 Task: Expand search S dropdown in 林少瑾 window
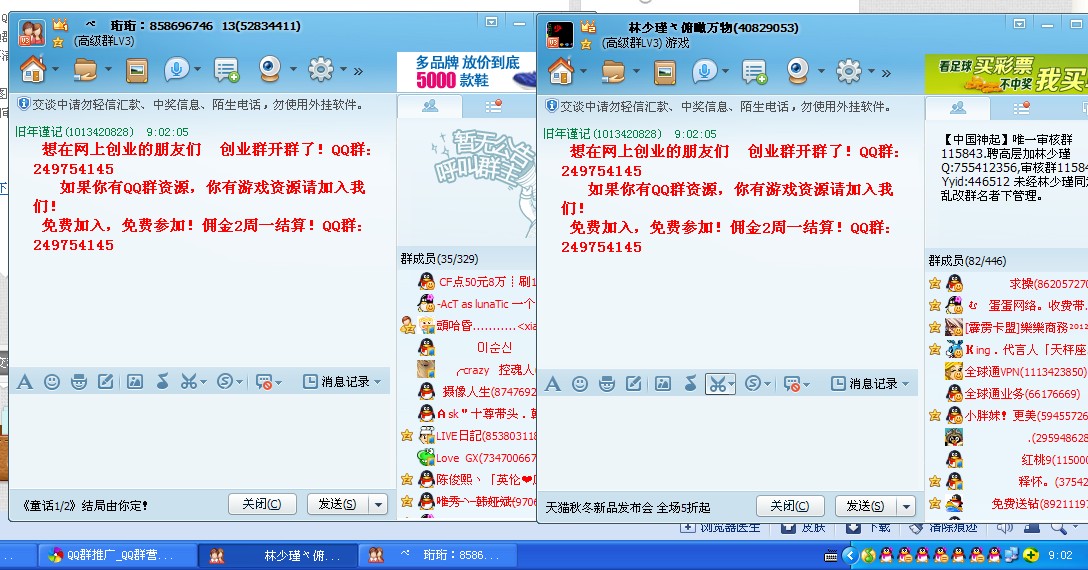point(767,385)
